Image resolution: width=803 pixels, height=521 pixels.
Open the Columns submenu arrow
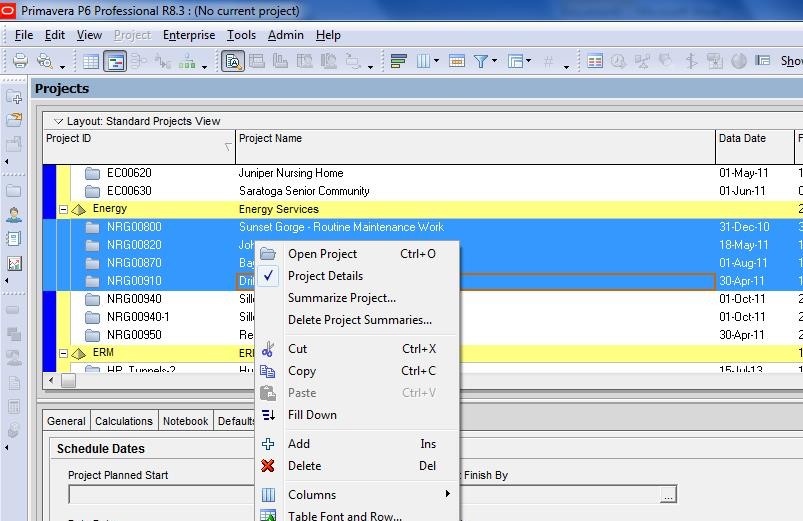pos(448,494)
